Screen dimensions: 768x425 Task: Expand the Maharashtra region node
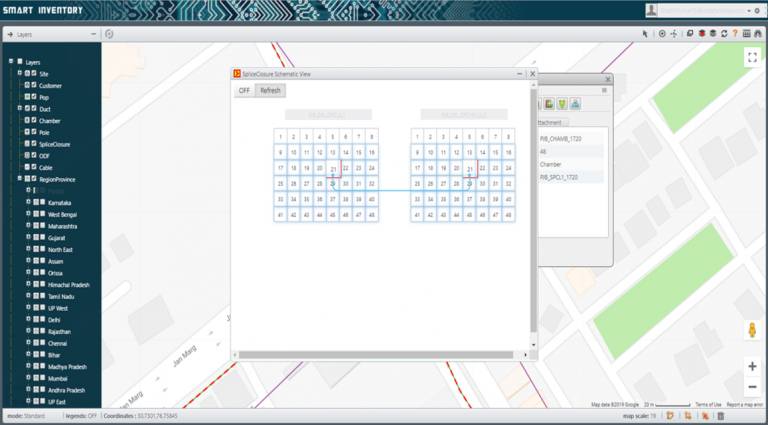(28, 226)
